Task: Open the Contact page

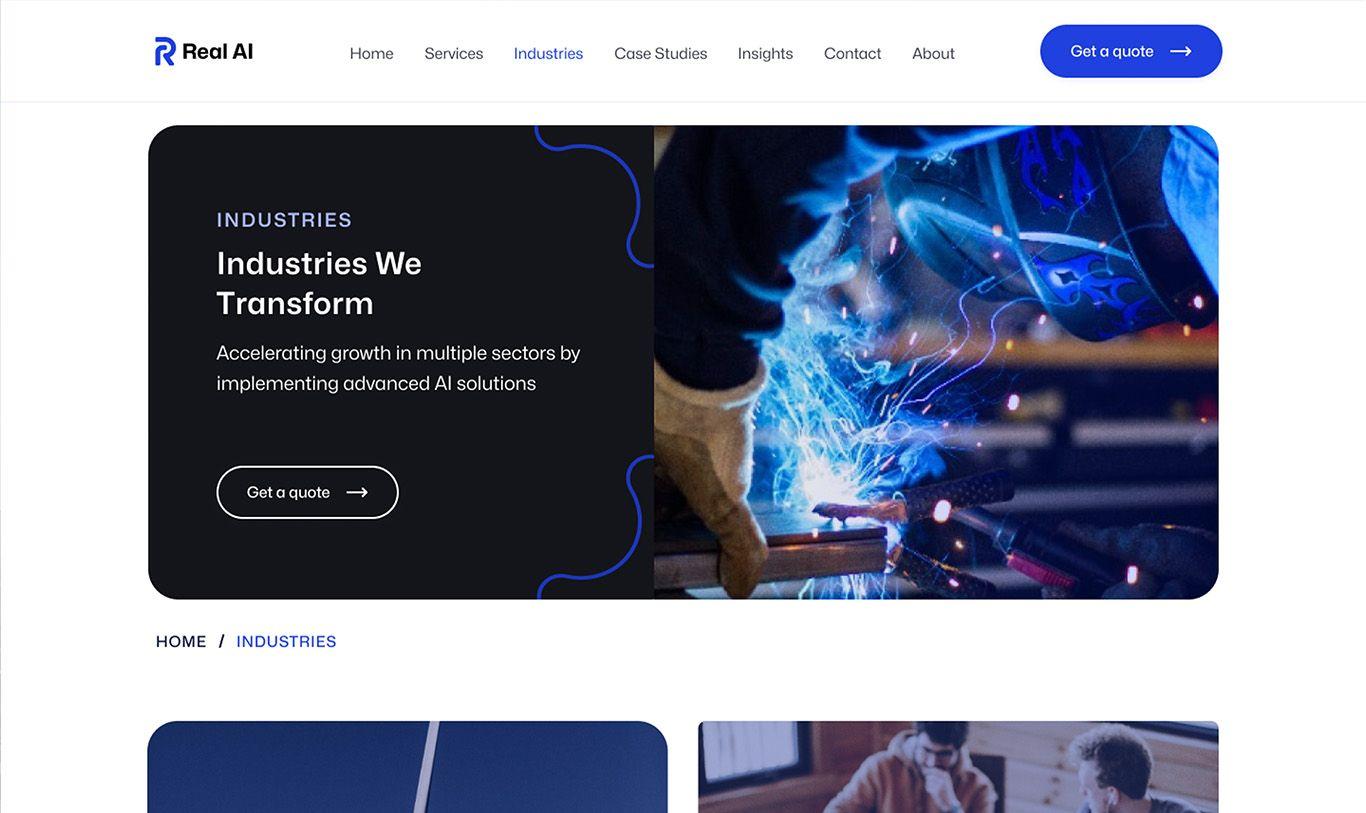Action: tap(852, 53)
